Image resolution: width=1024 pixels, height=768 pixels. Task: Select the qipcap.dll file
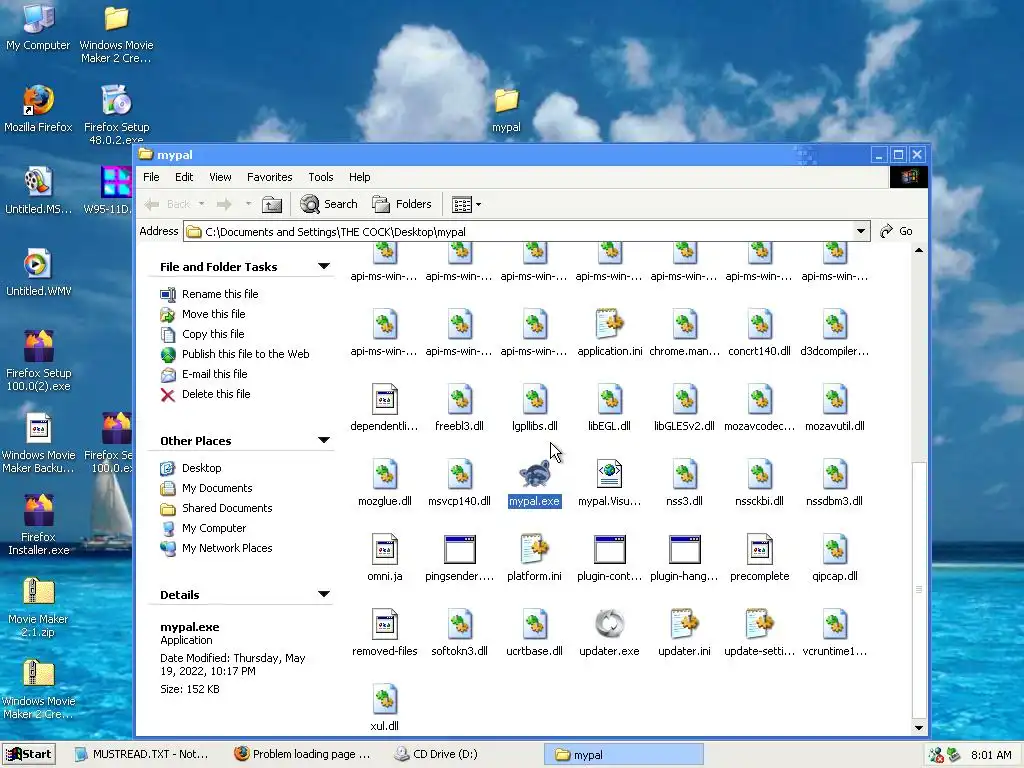pyautogui.click(x=835, y=558)
